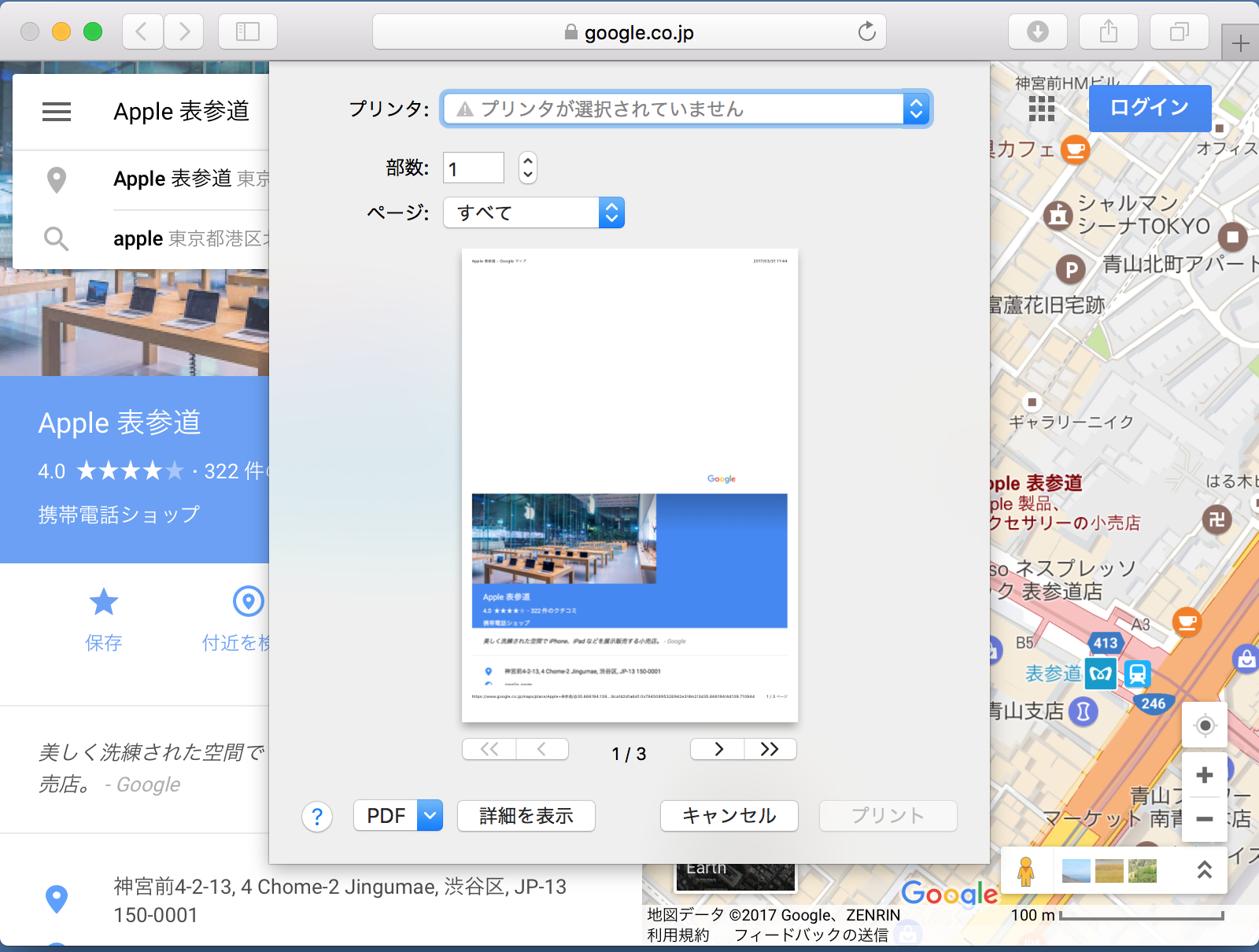This screenshot has height=952, width=1259.
Task: Open the ページ range dropdown showing すべて
Action: [x=534, y=212]
